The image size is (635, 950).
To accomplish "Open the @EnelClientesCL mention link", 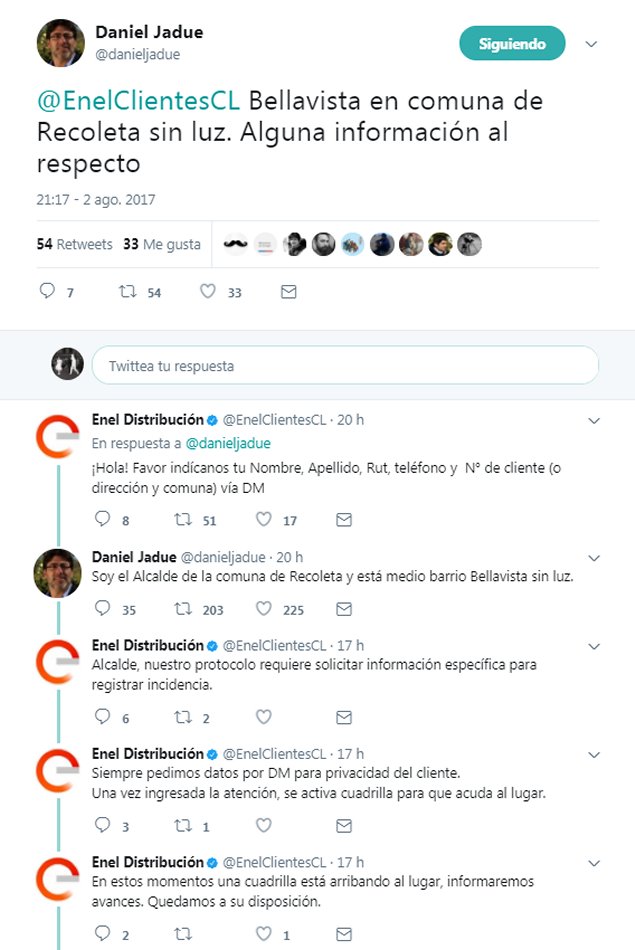I will point(139,102).
